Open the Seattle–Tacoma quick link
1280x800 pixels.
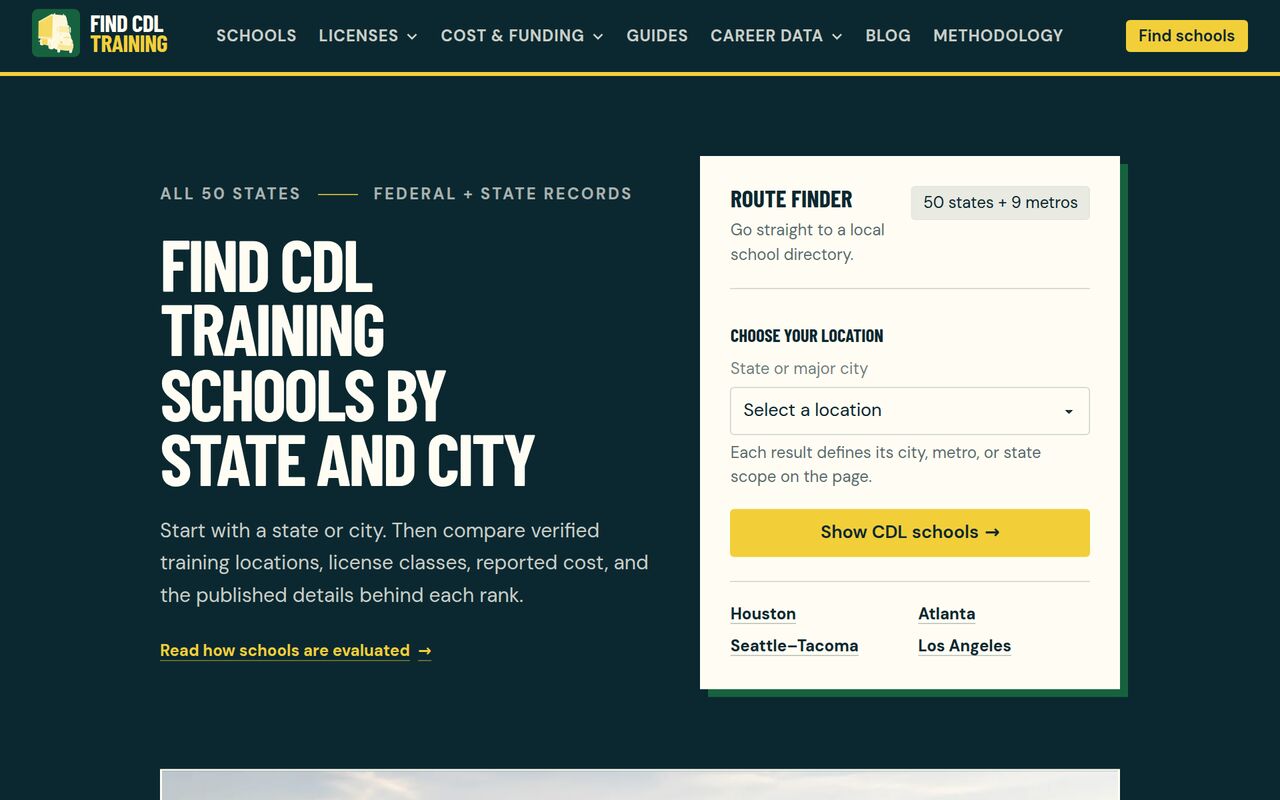tap(794, 646)
